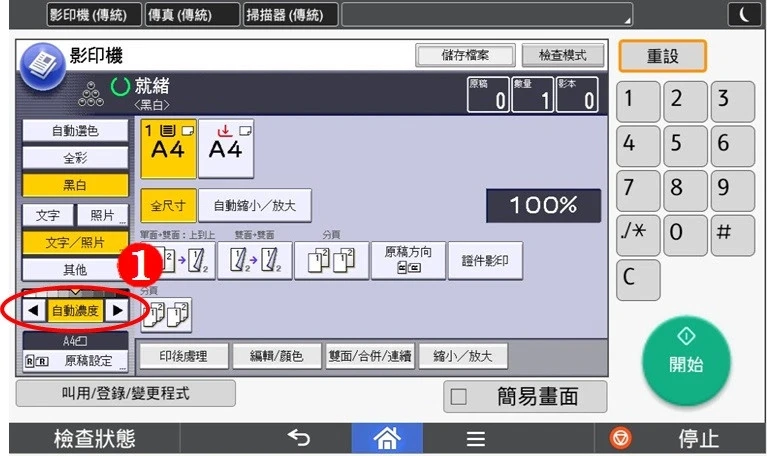Tap number key 6

pos(733,146)
